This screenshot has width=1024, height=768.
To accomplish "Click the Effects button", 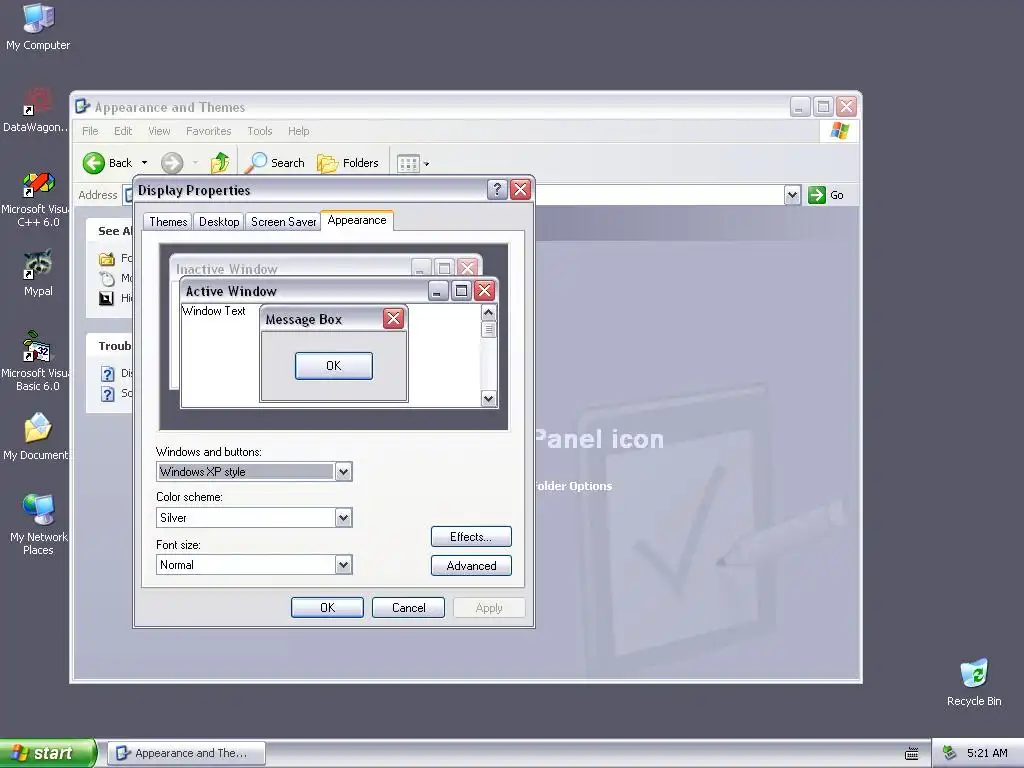I will click(x=471, y=537).
